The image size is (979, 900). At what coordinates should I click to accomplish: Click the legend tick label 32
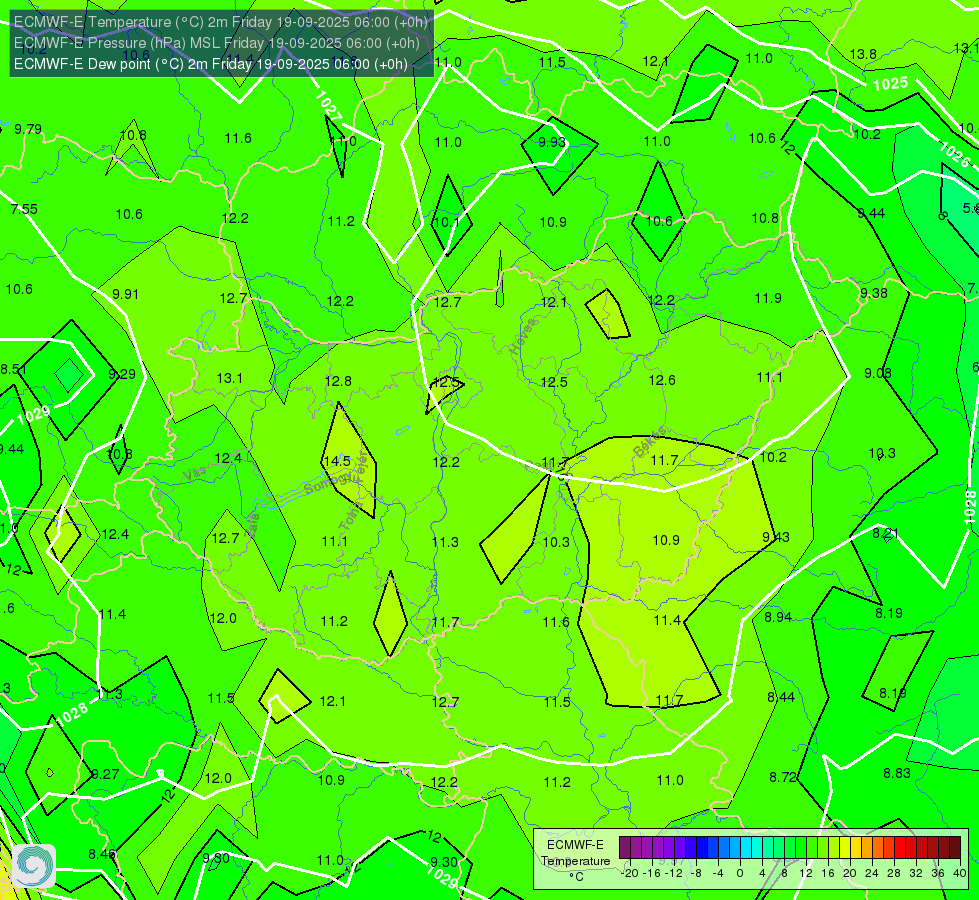pos(916,873)
